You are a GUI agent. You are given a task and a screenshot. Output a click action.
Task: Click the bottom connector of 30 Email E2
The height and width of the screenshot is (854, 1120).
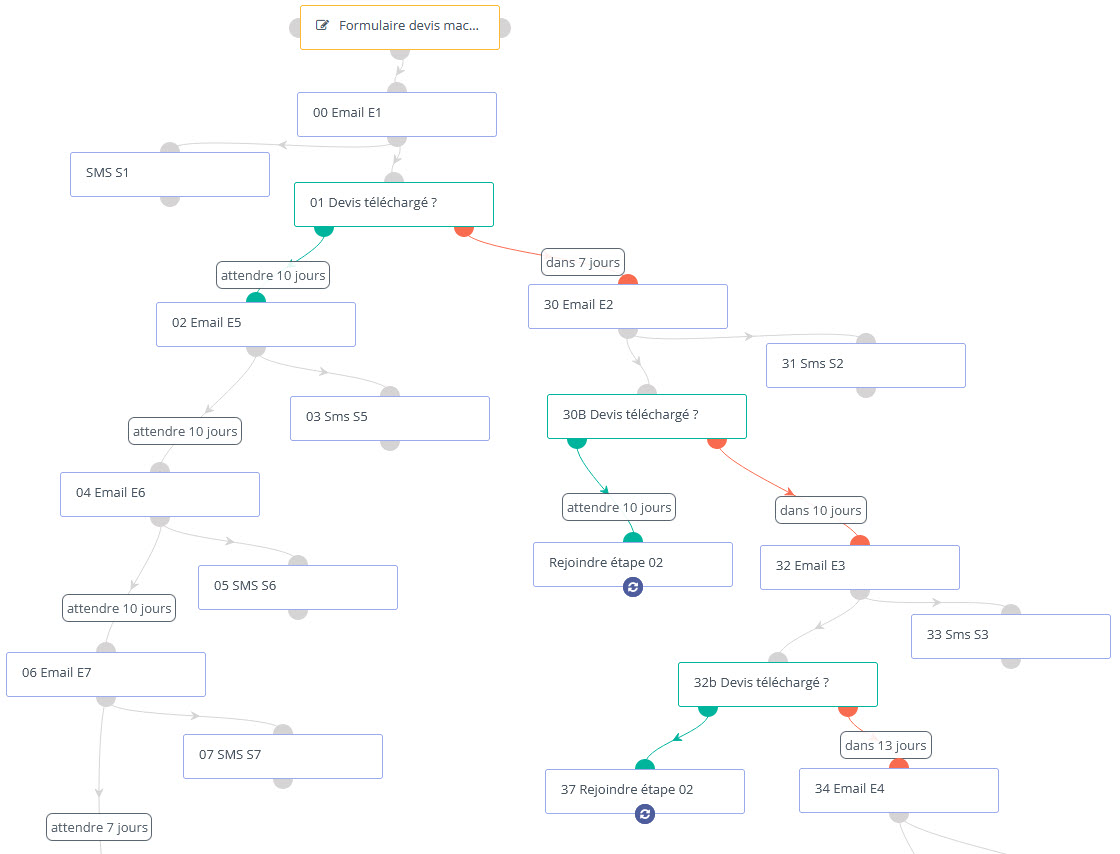coord(628,333)
